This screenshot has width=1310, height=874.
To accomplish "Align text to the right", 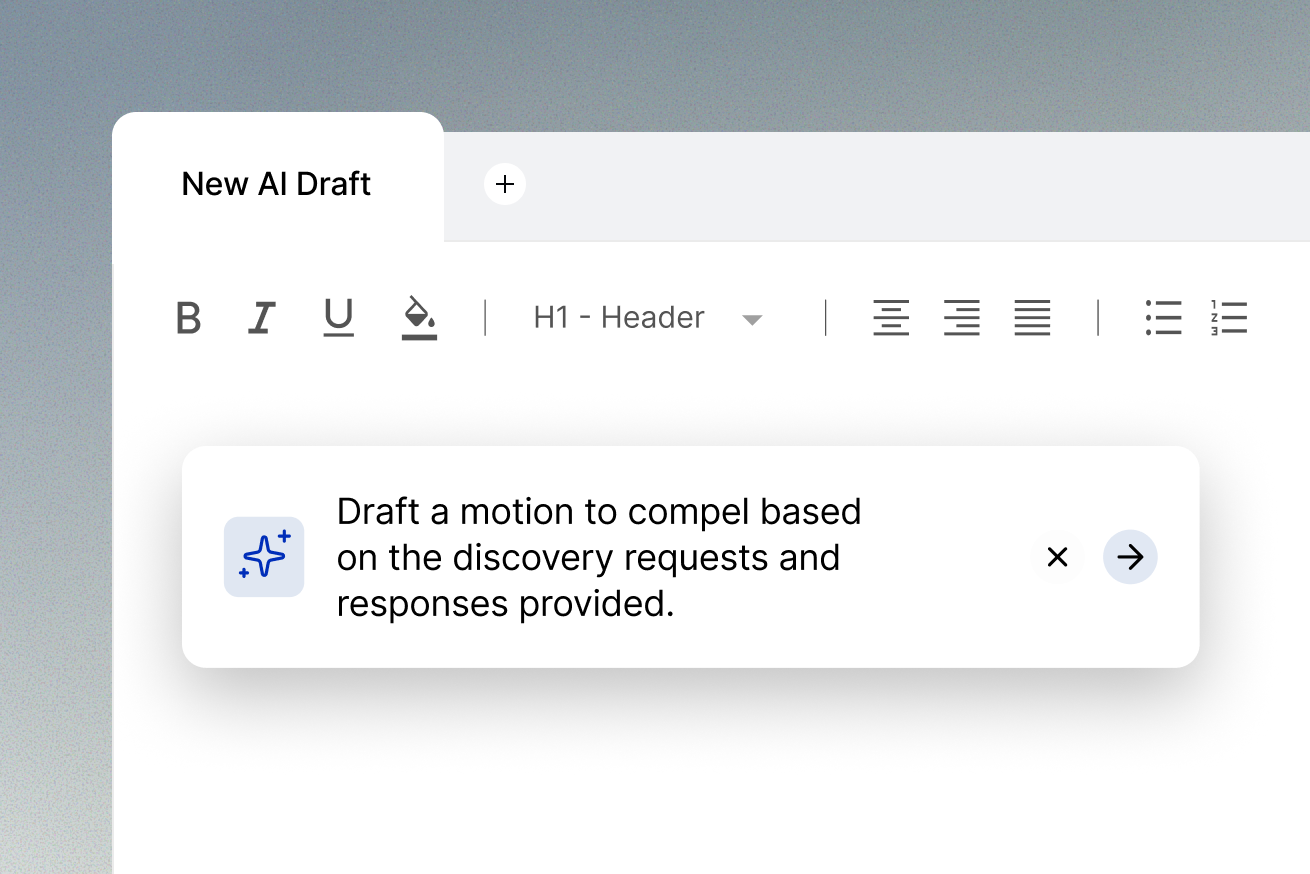I will point(961,318).
